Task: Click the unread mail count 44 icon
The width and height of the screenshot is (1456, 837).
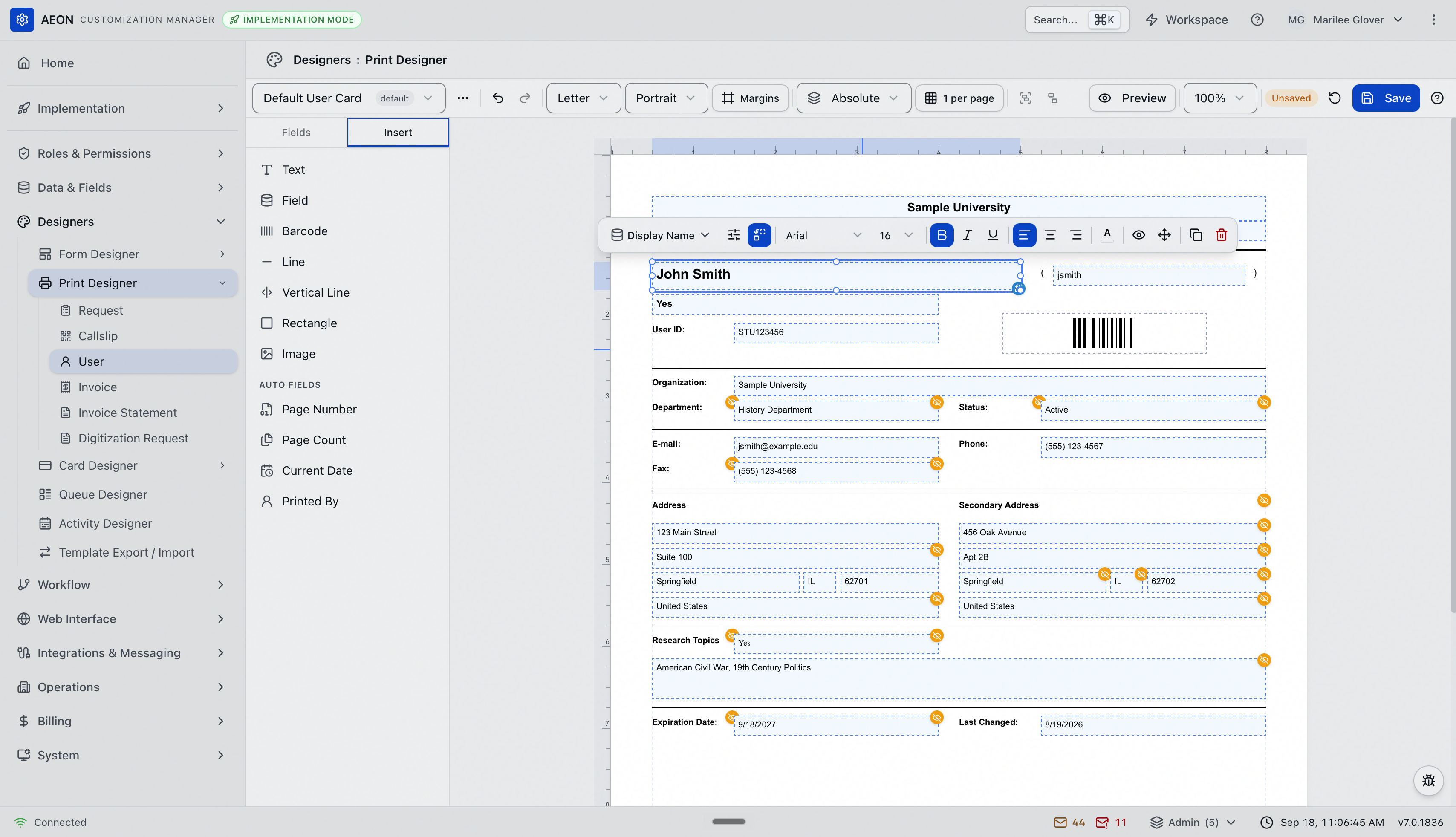Action: click(x=1069, y=823)
